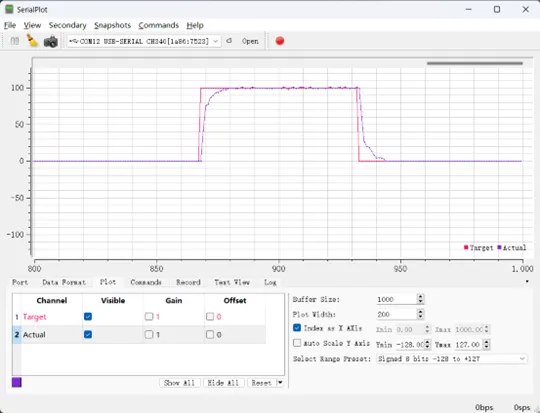Image resolution: width=540 pixels, height=413 pixels.
Task: Uncheck the Index as X Axis option
Action: click(x=297, y=328)
